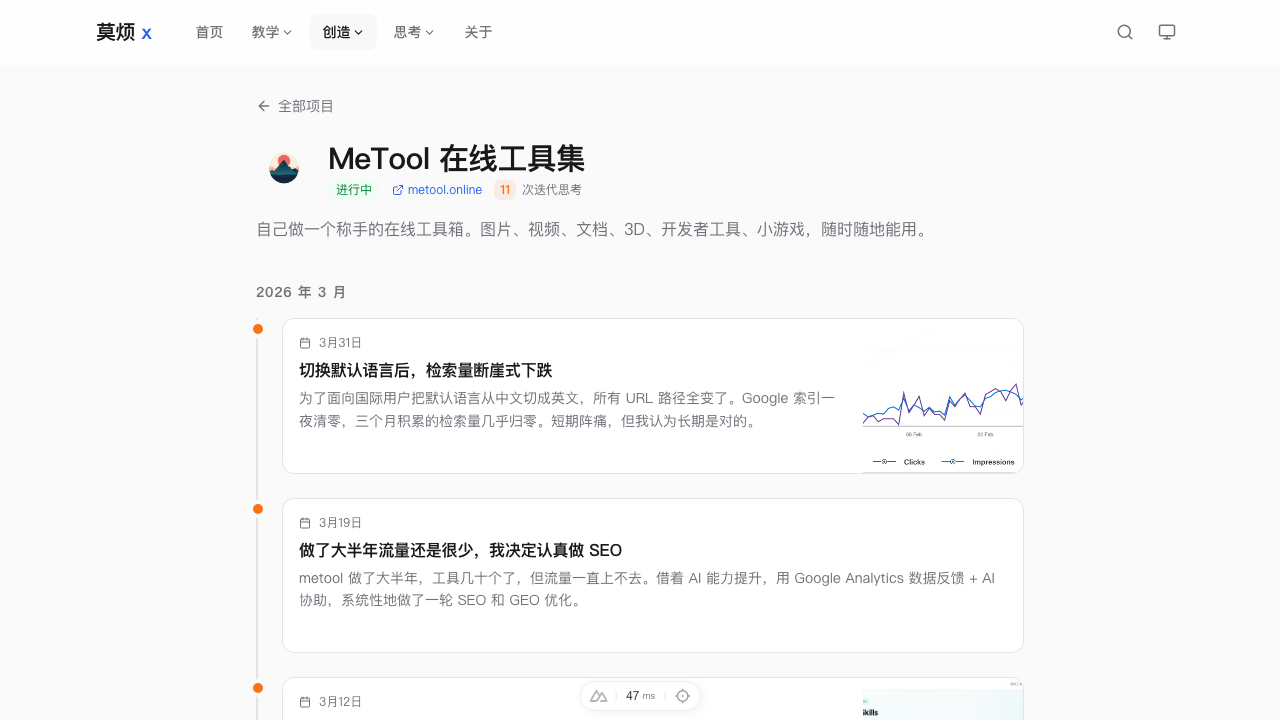Screen dimensions: 1280x720
Task: Select 首页 in the navigation bar
Action: (x=209, y=31)
